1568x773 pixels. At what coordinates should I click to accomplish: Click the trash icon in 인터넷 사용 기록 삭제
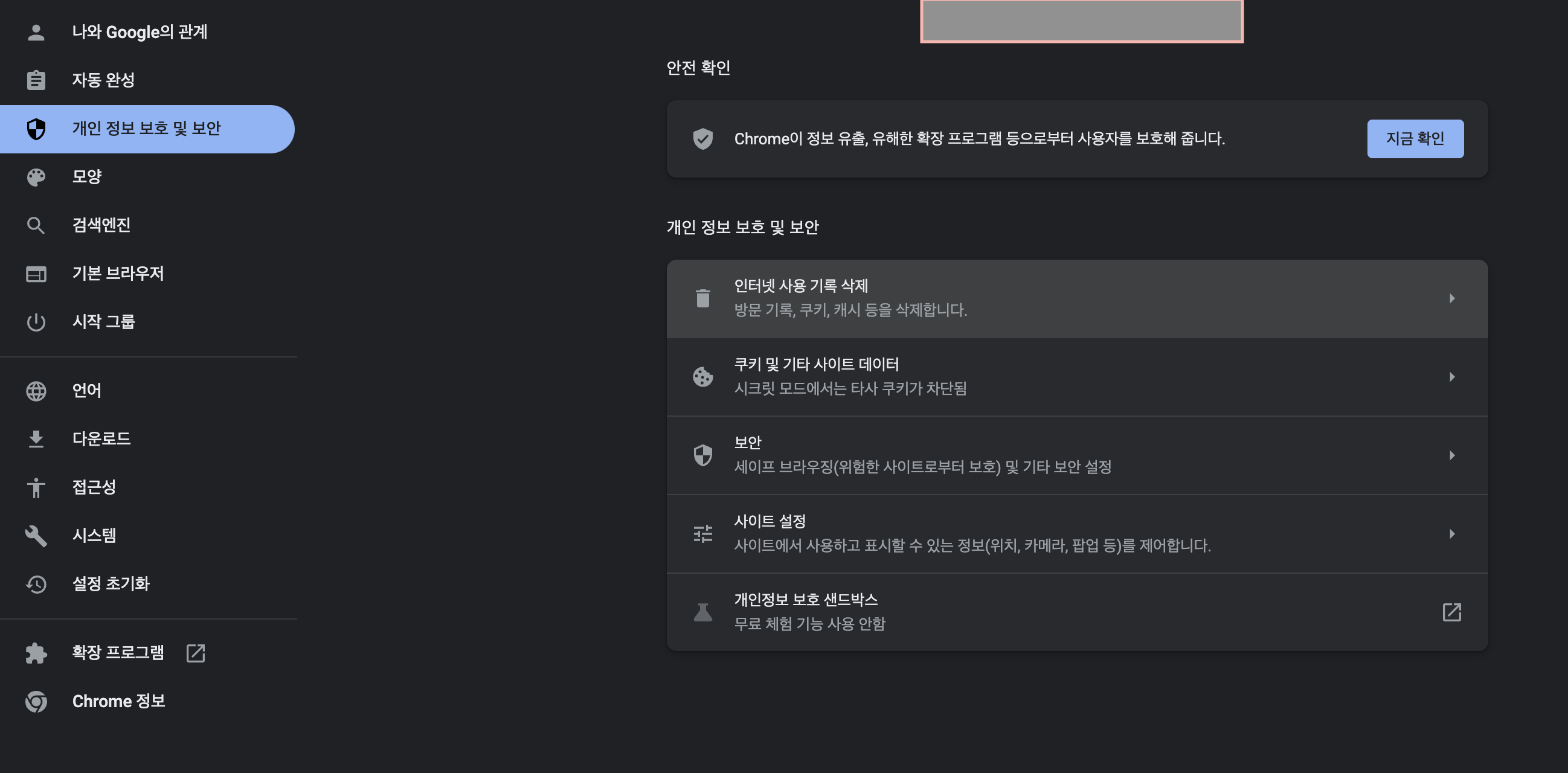click(x=702, y=298)
